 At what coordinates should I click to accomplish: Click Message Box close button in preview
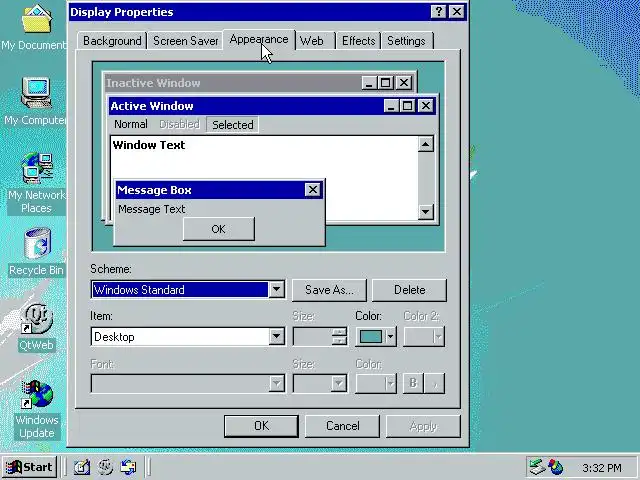pyautogui.click(x=313, y=190)
